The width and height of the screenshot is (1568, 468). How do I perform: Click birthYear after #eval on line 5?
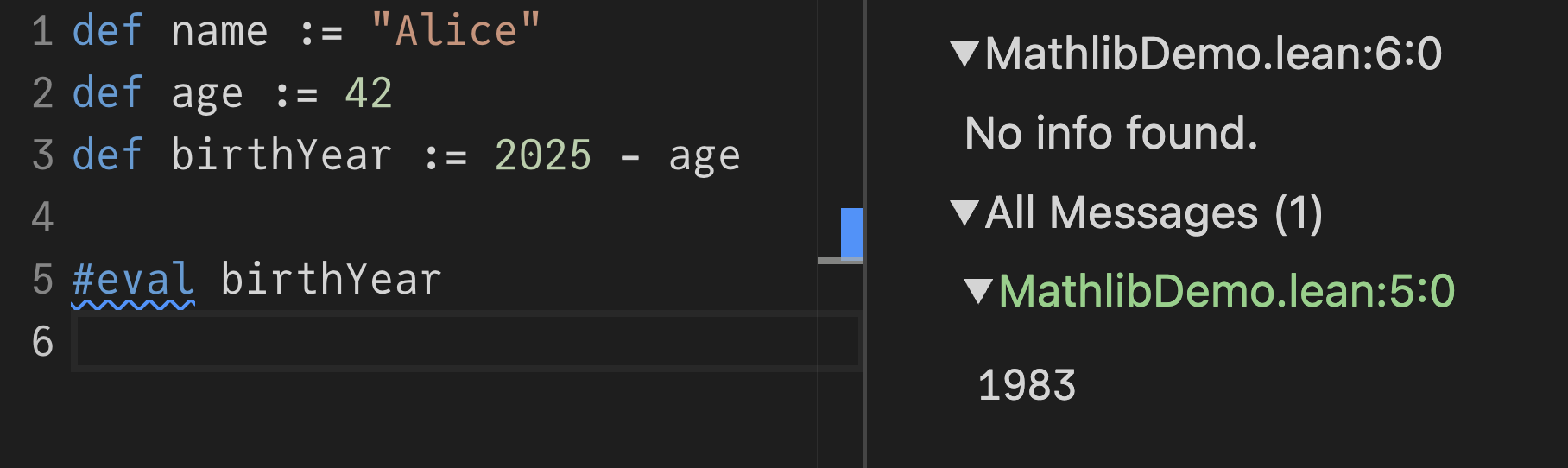(x=331, y=280)
